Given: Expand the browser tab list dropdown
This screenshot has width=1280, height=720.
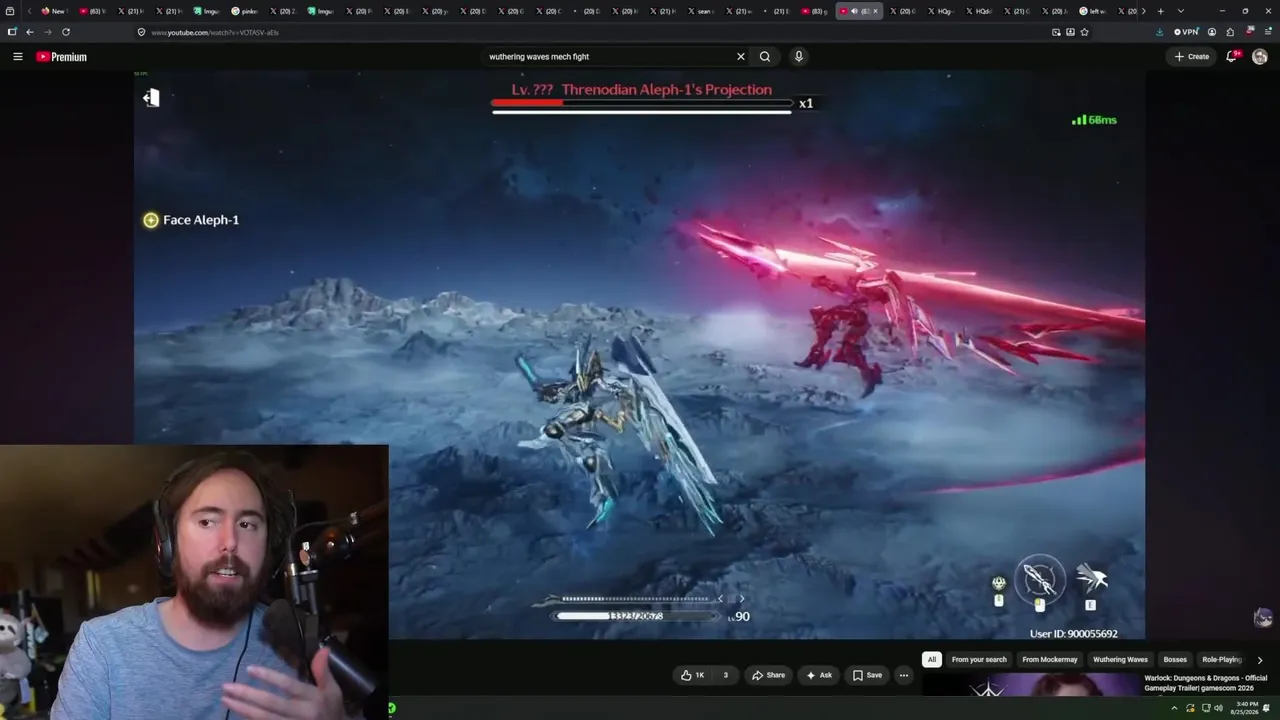Looking at the screenshot, I should click(1180, 11).
